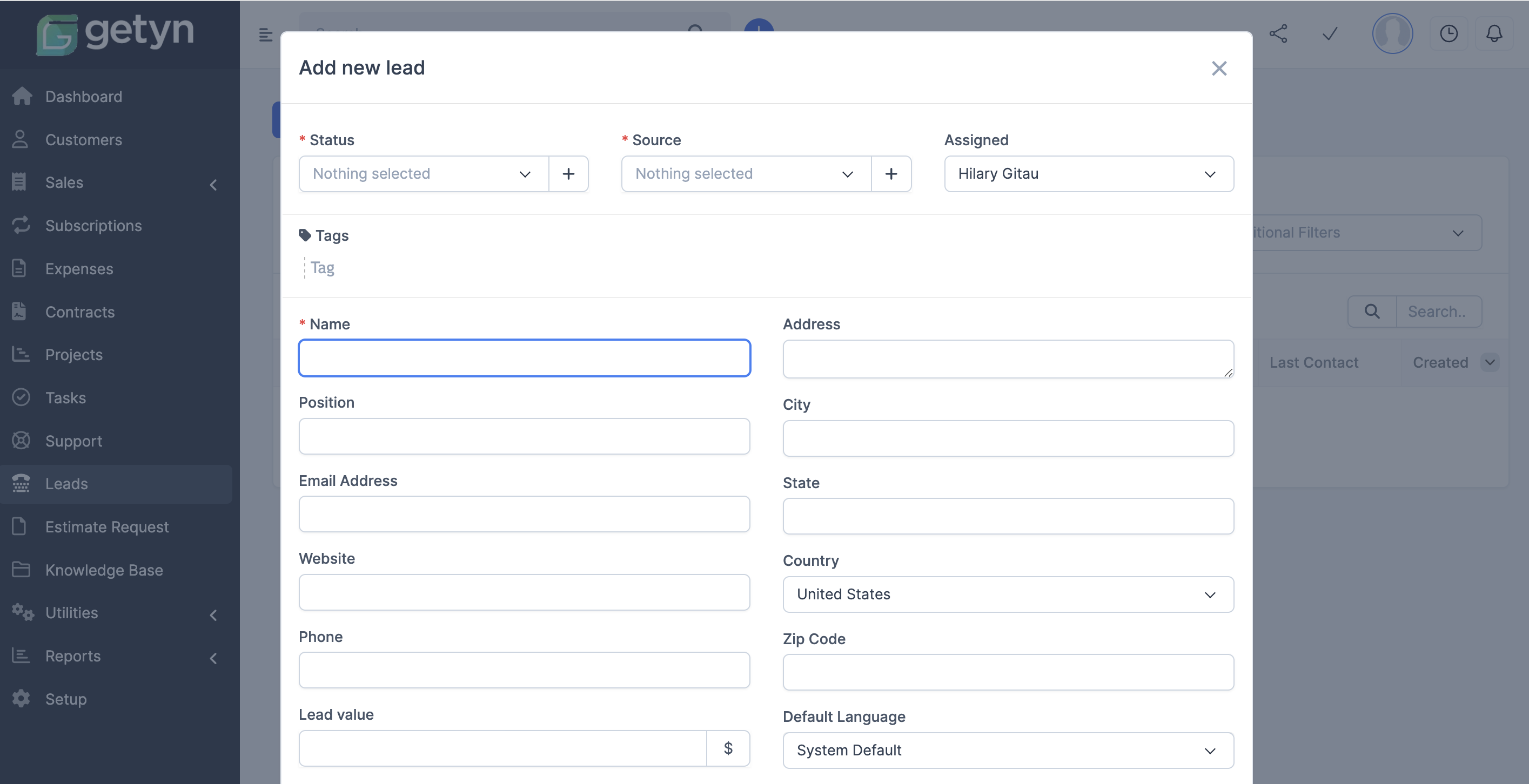Change Country from United States

(x=1008, y=594)
